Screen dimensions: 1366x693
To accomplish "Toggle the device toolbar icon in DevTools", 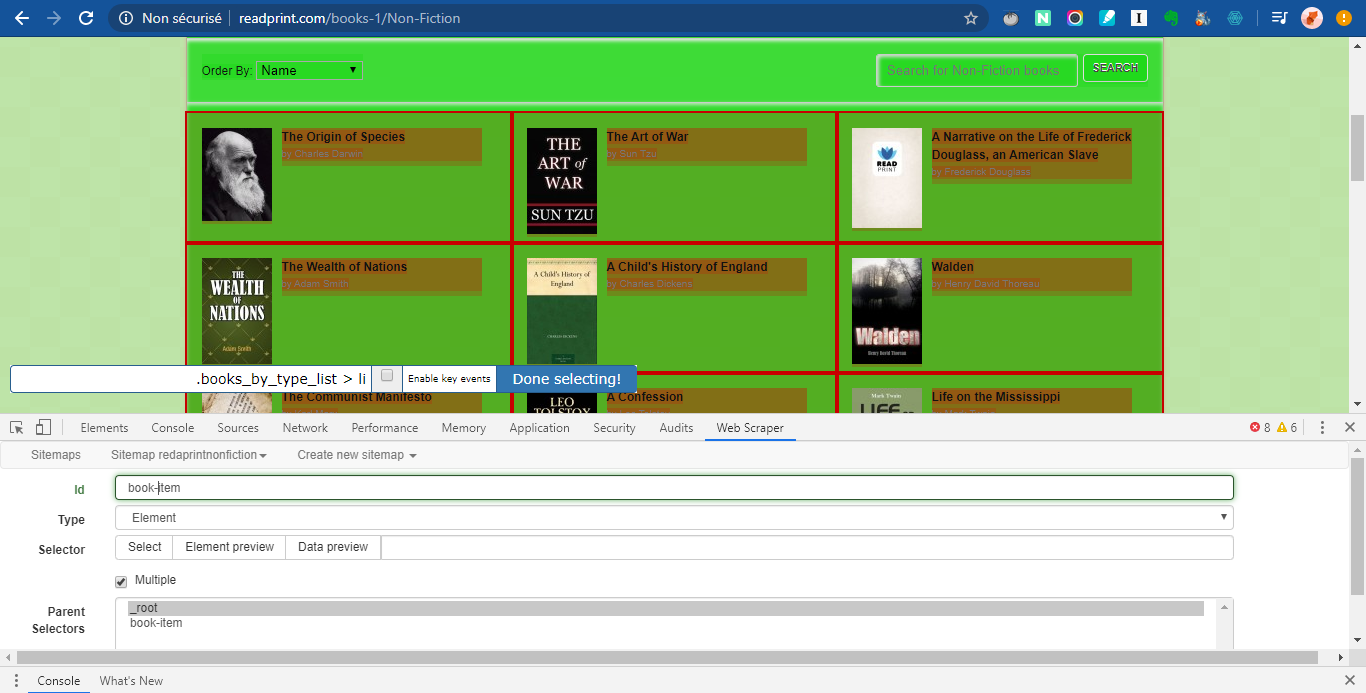I will (x=43, y=427).
